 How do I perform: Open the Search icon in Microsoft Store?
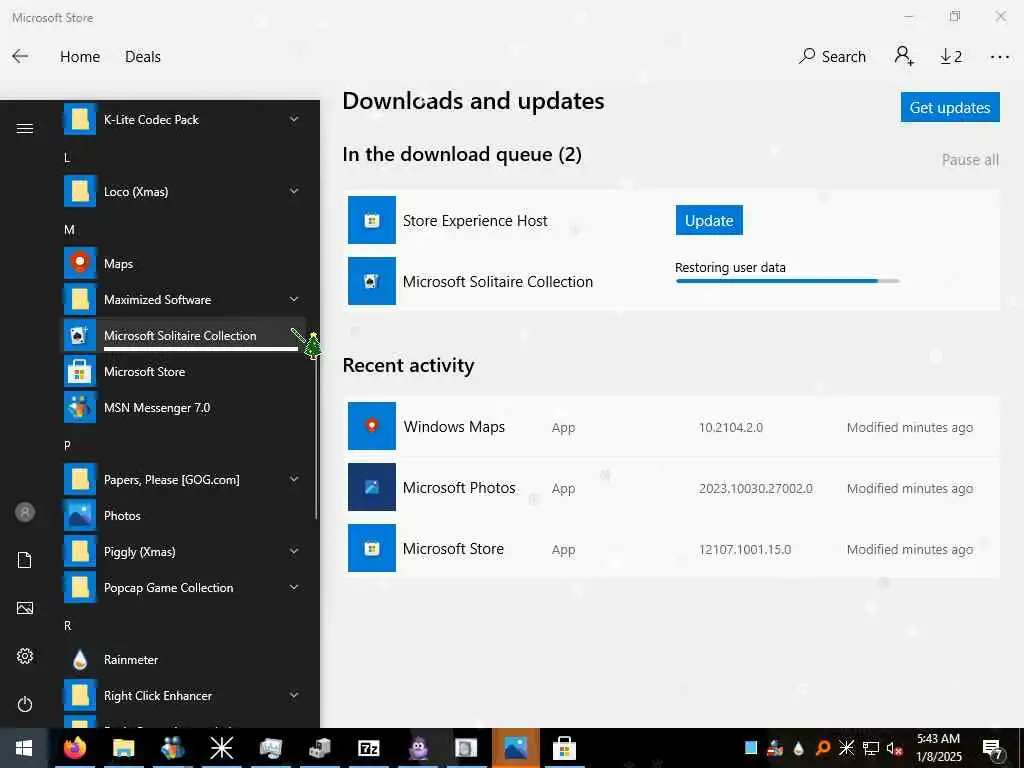tap(807, 56)
